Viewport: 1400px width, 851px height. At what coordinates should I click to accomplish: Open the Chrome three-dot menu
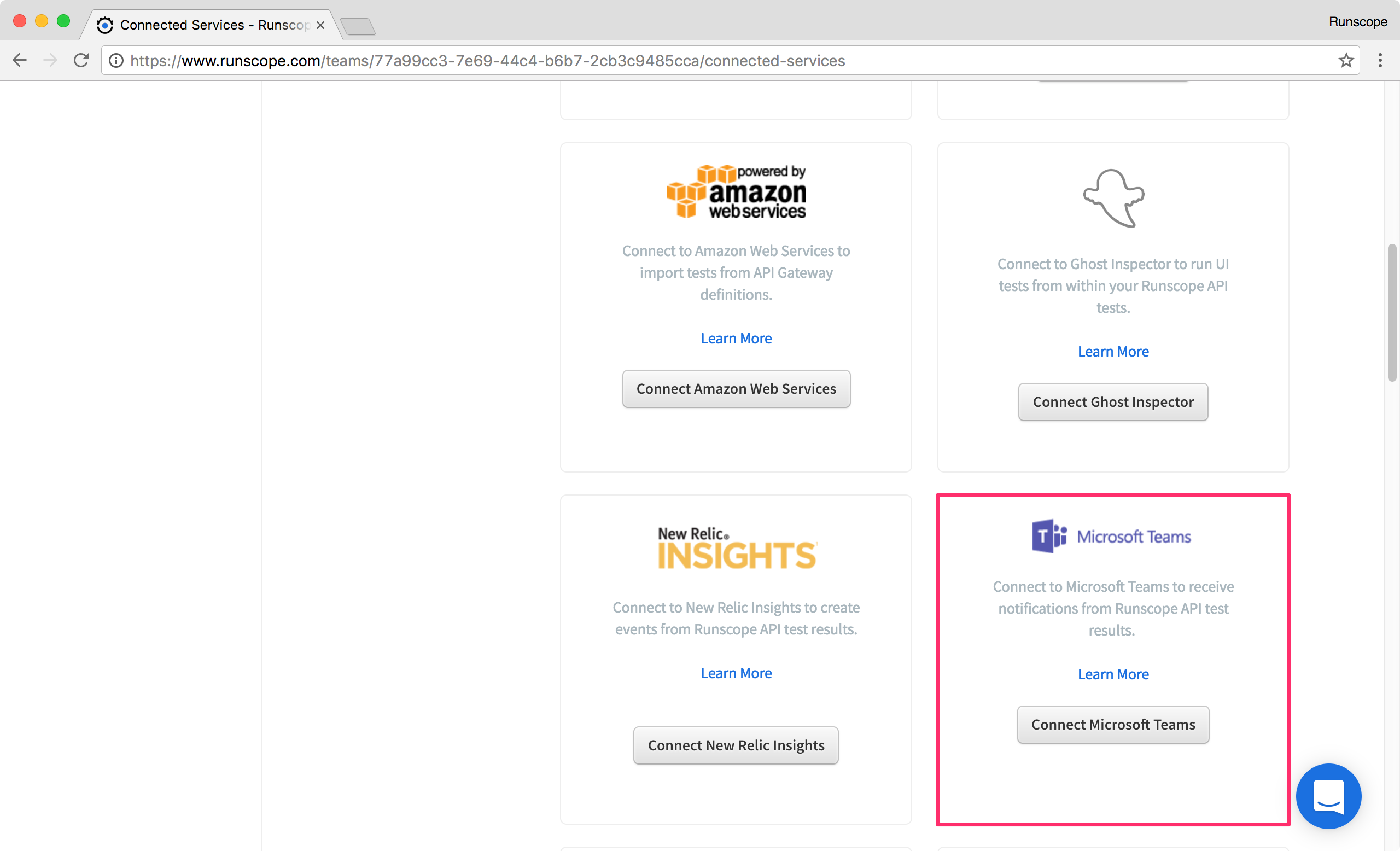1380,60
